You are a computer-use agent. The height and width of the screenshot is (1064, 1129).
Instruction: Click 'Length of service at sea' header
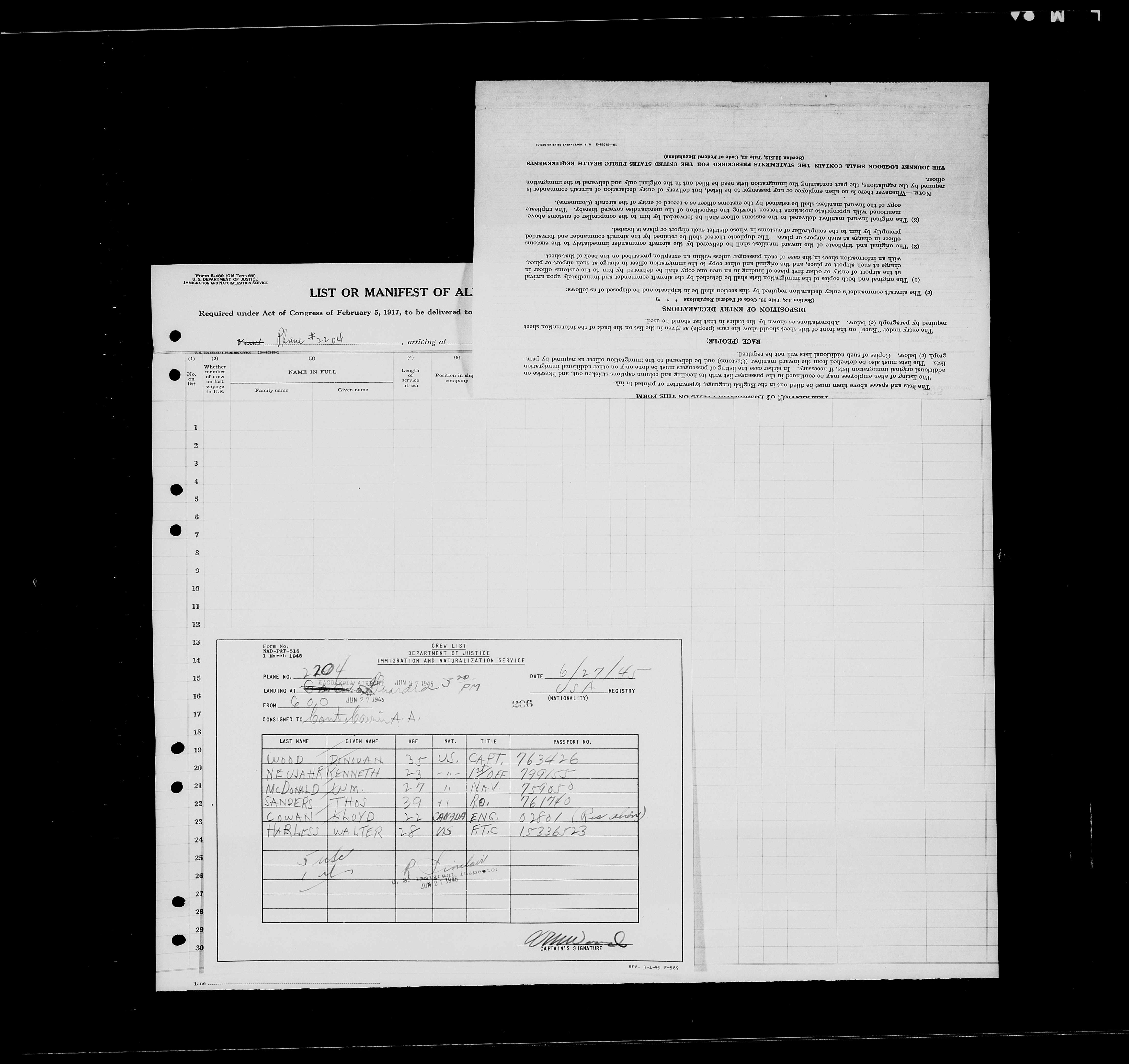coord(410,378)
